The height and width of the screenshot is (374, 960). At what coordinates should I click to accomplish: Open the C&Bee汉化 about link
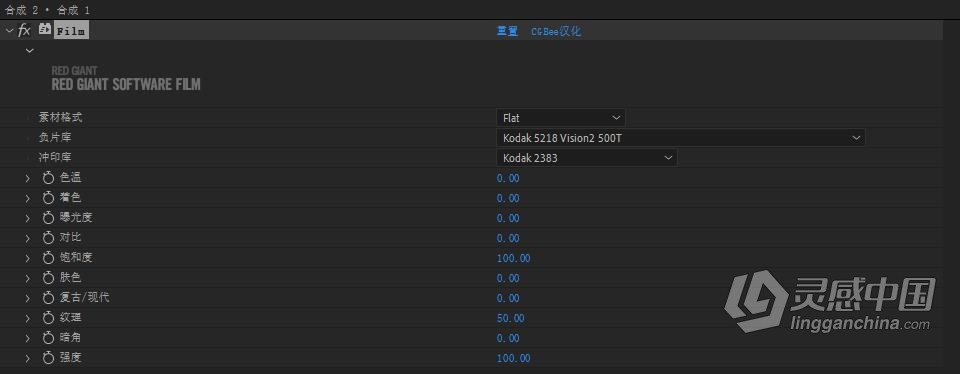(x=556, y=31)
